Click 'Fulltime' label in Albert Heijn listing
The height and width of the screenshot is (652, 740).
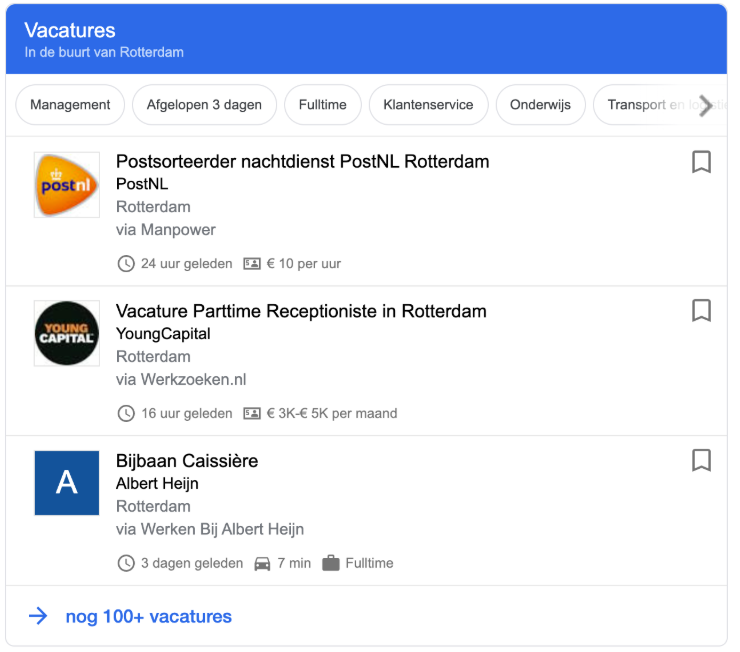tap(369, 563)
